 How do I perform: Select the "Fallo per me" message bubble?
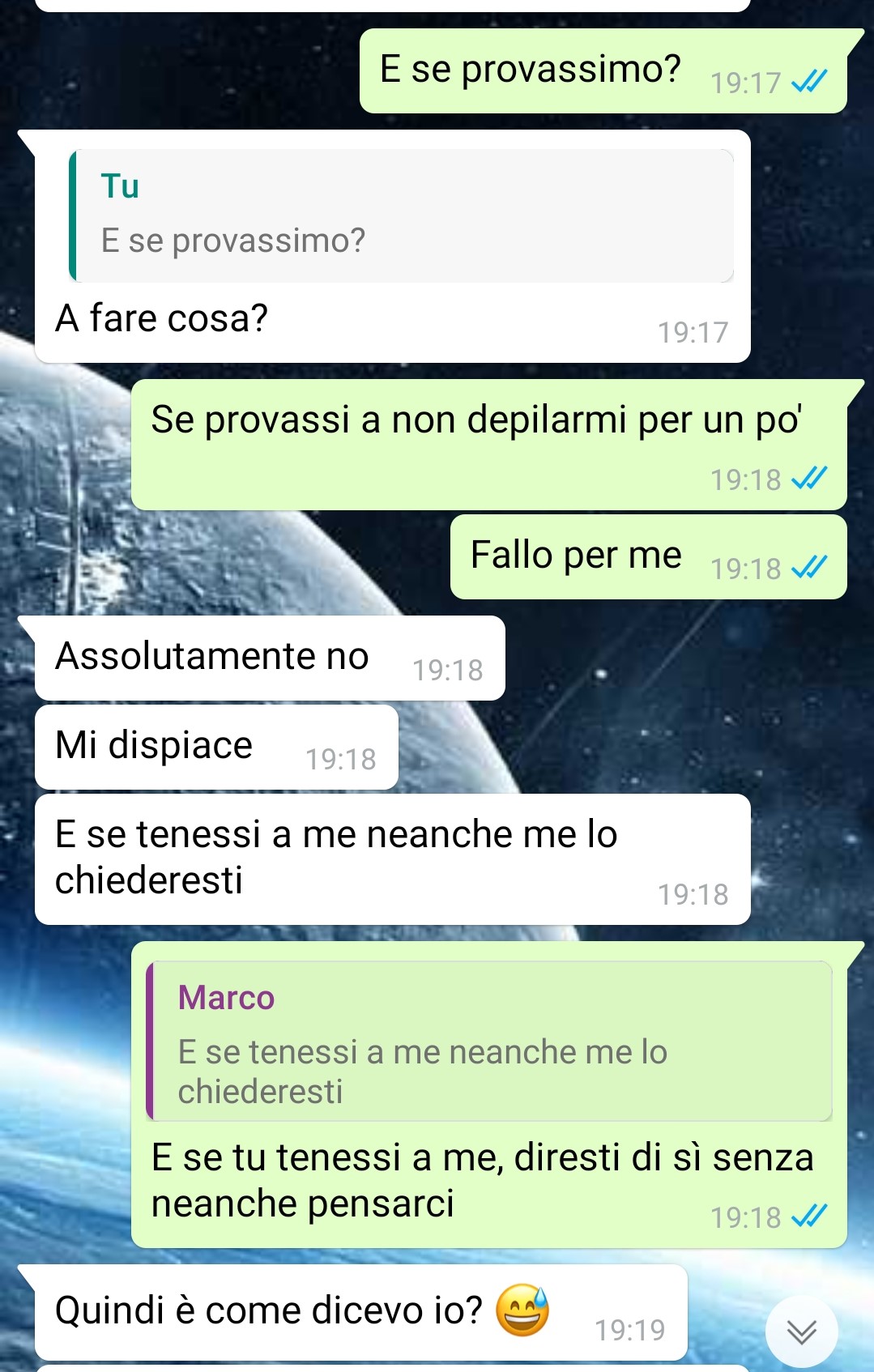point(649,557)
